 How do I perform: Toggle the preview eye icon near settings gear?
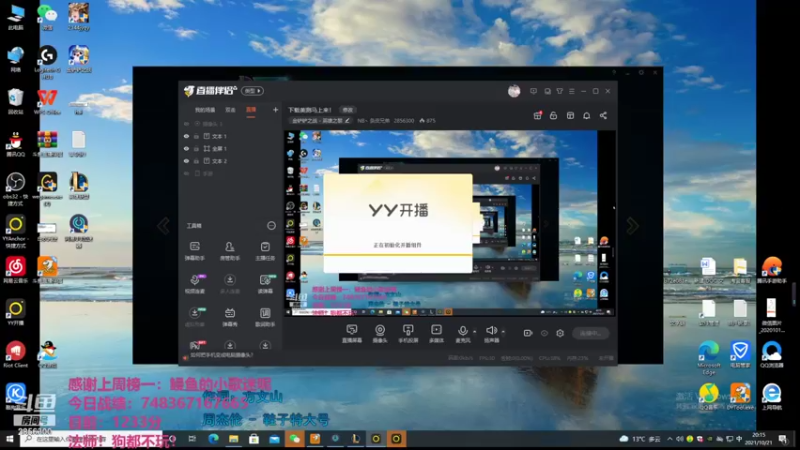click(544, 333)
